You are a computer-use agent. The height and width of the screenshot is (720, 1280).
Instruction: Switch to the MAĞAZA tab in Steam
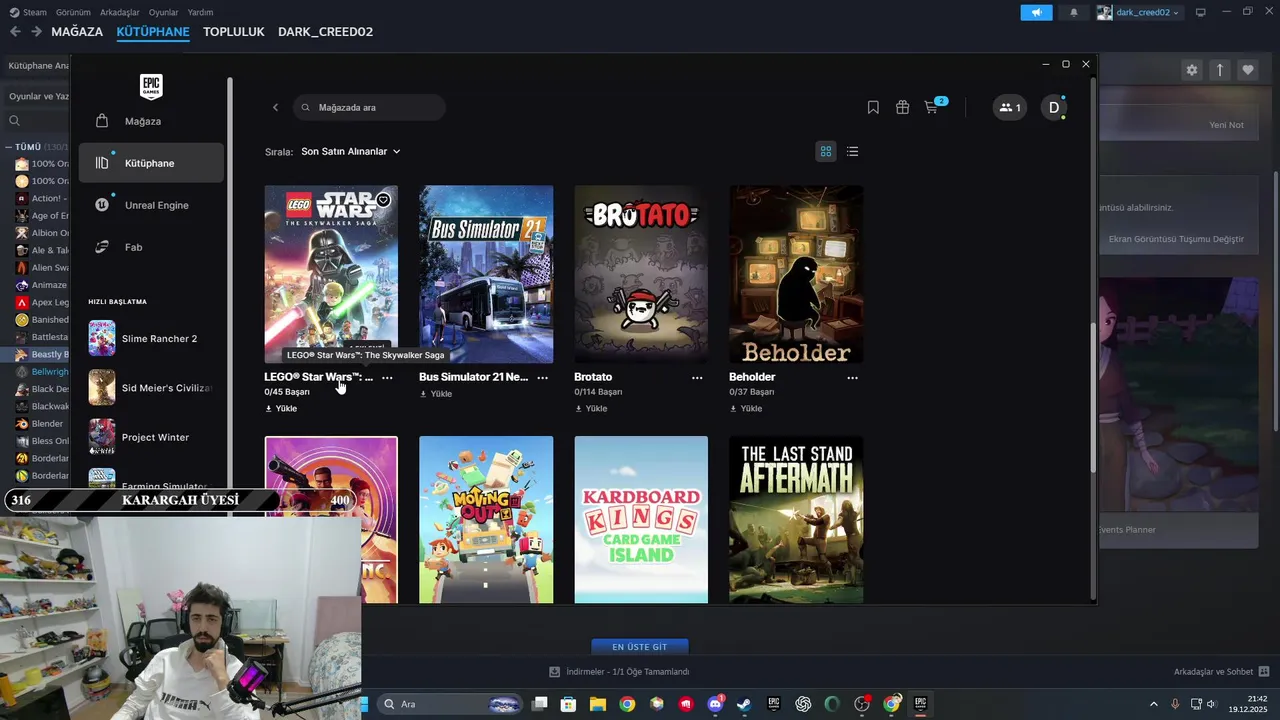pyautogui.click(x=77, y=32)
